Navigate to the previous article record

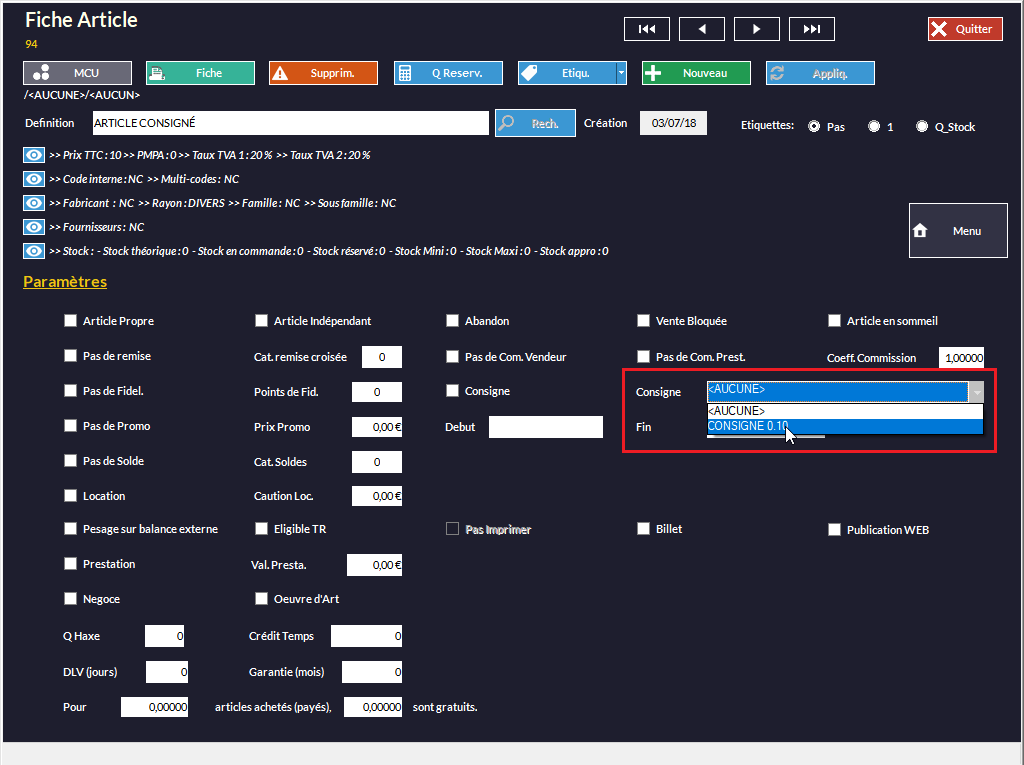point(701,29)
